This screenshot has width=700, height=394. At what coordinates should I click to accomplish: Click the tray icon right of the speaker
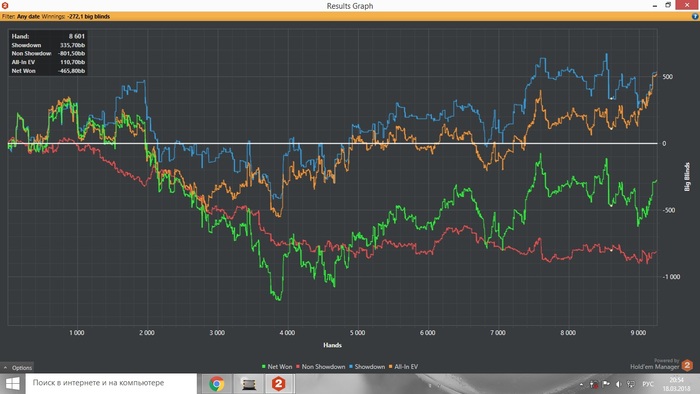[630, 384]
